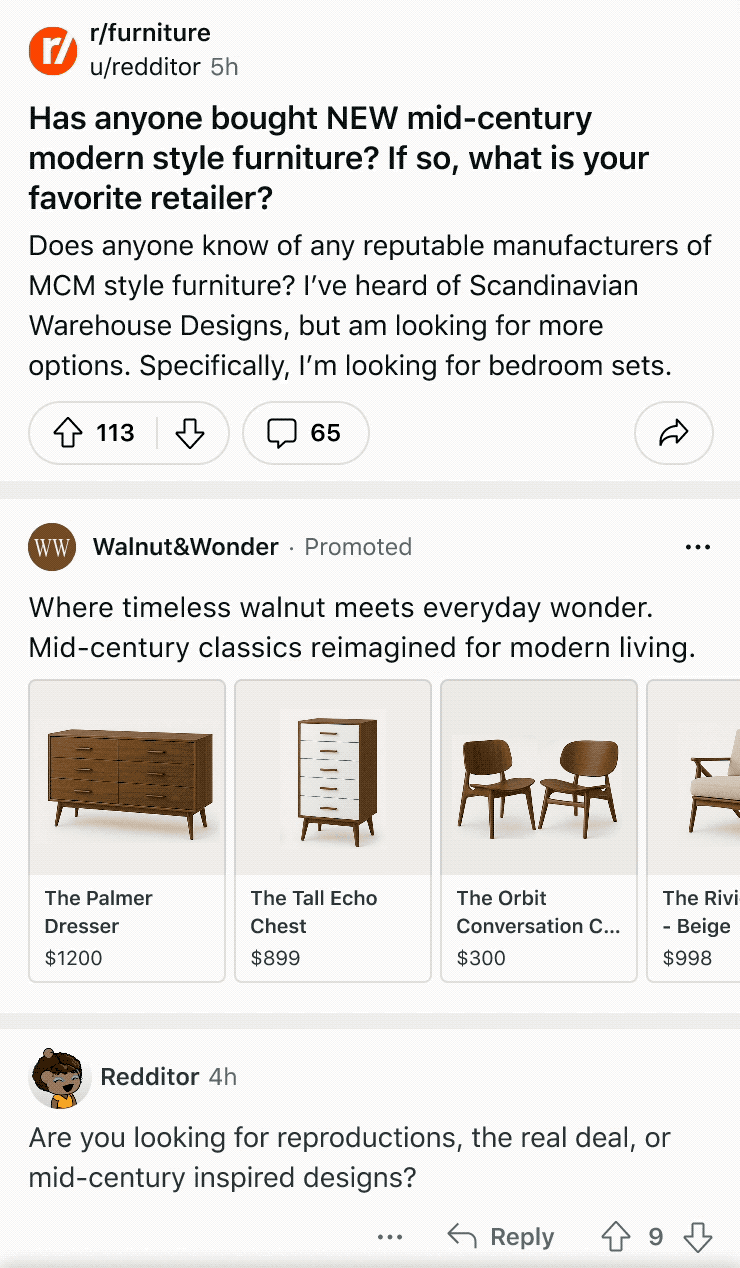Downvote the Redditor's comment
740x1268 pixels.
pos(697,1237)
